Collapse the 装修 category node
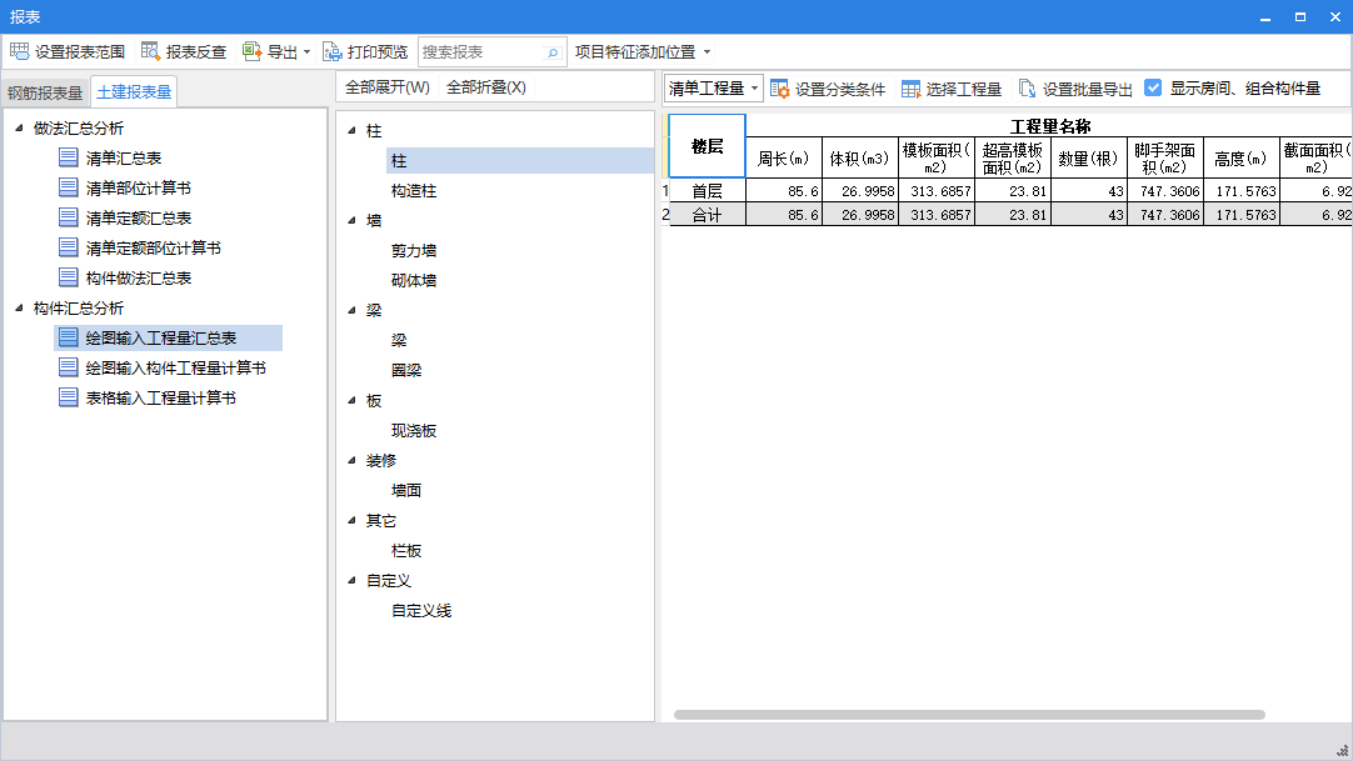 click(x=352, y=460)
